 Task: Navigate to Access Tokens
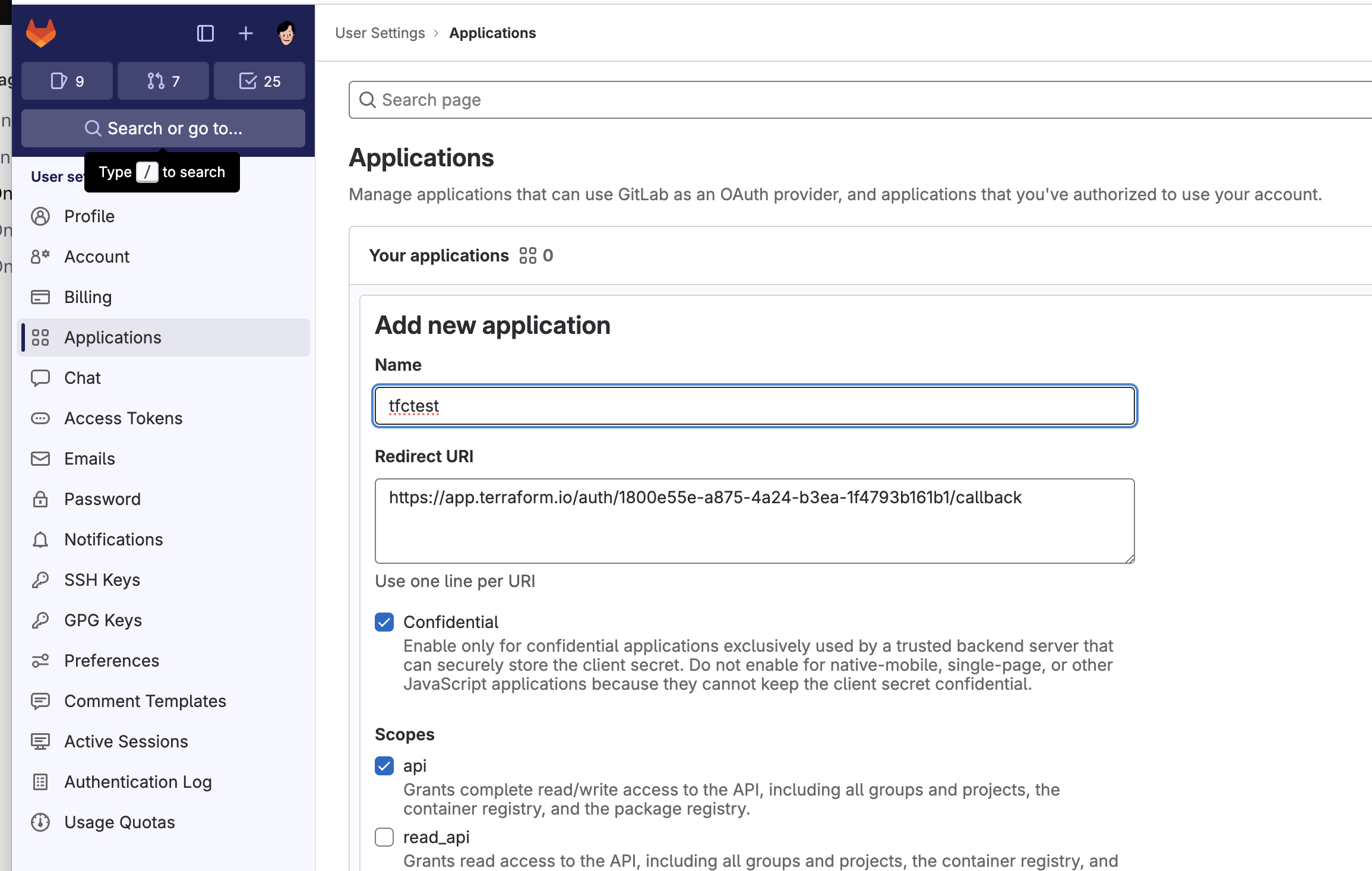pos(163,418)
